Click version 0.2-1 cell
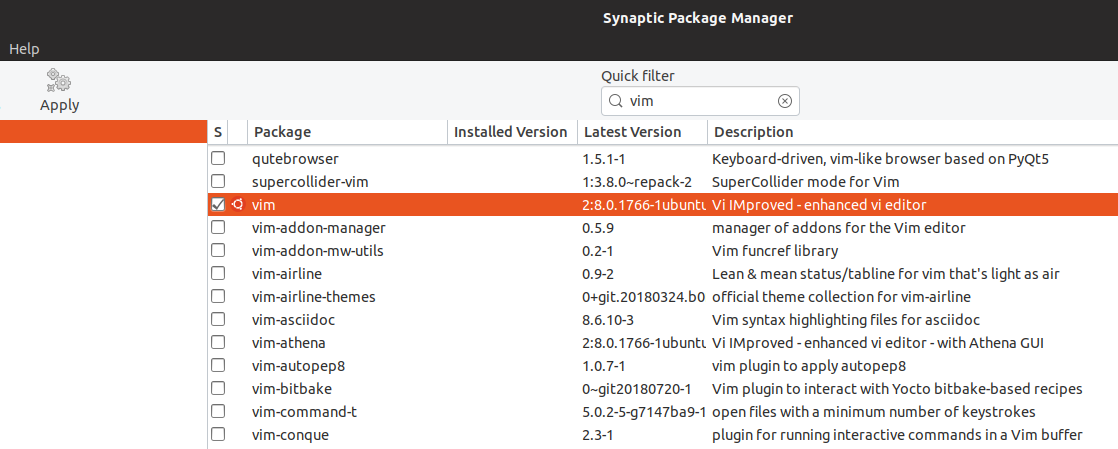1118x449 pixels. click(x=598, y=251)
